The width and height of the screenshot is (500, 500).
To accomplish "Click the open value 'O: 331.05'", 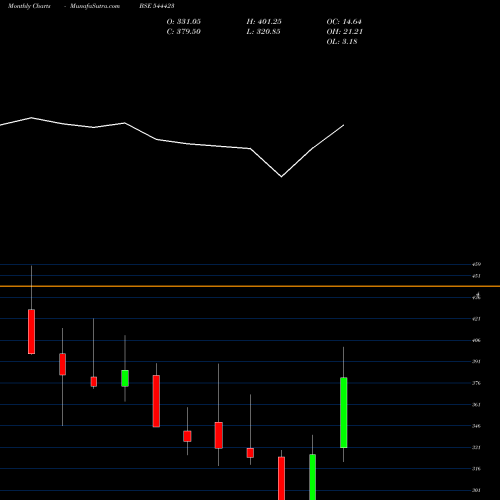I will point(184,22).
